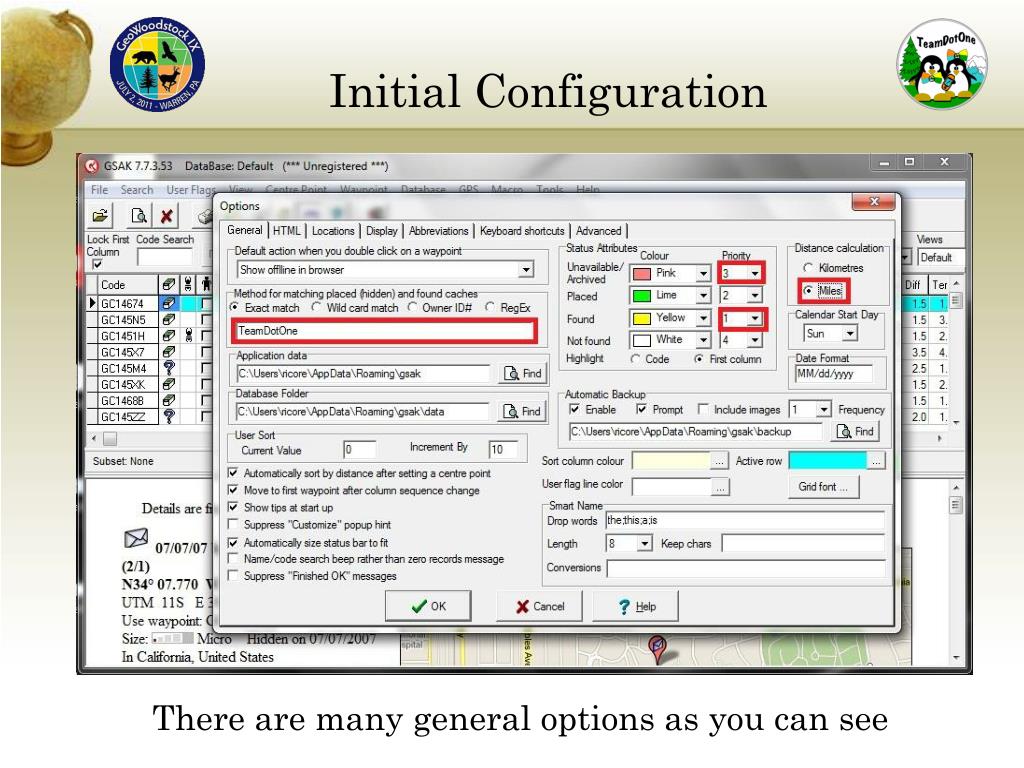The height and width of the screenshot is (768, 1024).
Task: Select Owner ID# radio button
Action: click(x=412, y=307)
